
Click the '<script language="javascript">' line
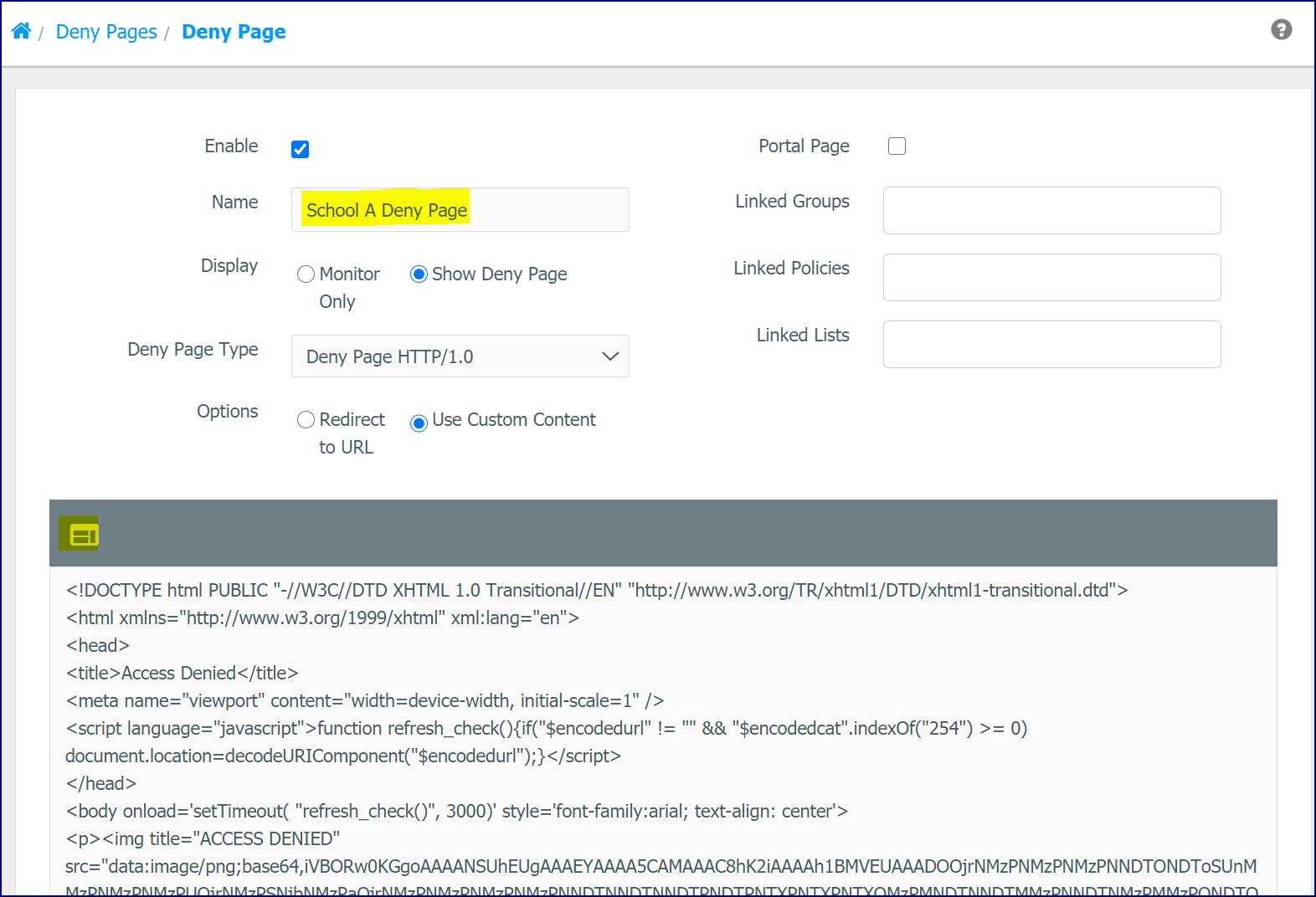tap(547, 728)
